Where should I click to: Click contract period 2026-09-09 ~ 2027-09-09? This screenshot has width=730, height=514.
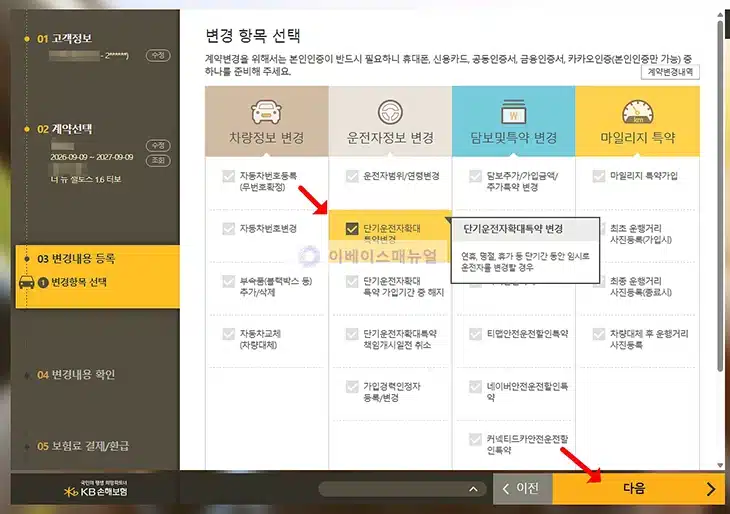[x=92, y=157]
